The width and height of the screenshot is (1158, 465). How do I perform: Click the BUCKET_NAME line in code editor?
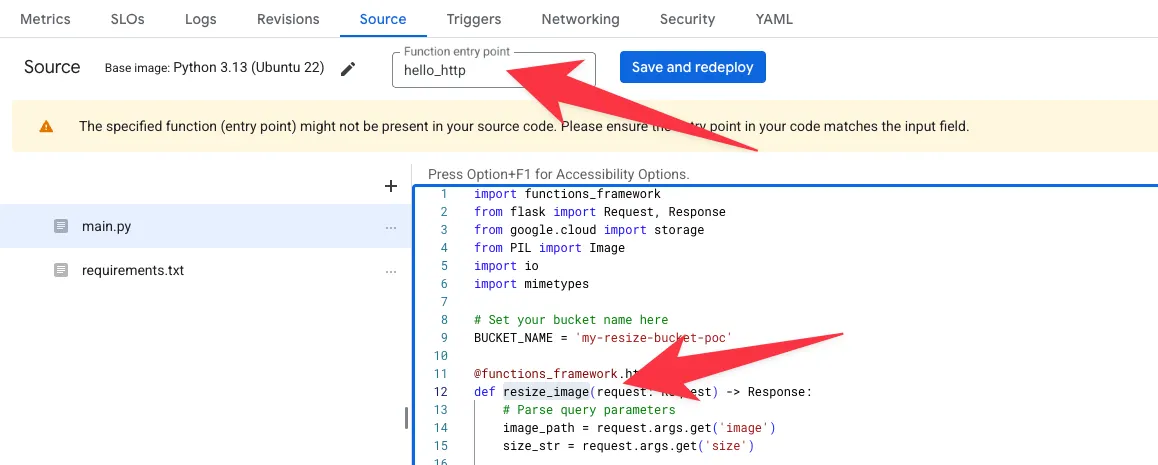click(603, 338)
